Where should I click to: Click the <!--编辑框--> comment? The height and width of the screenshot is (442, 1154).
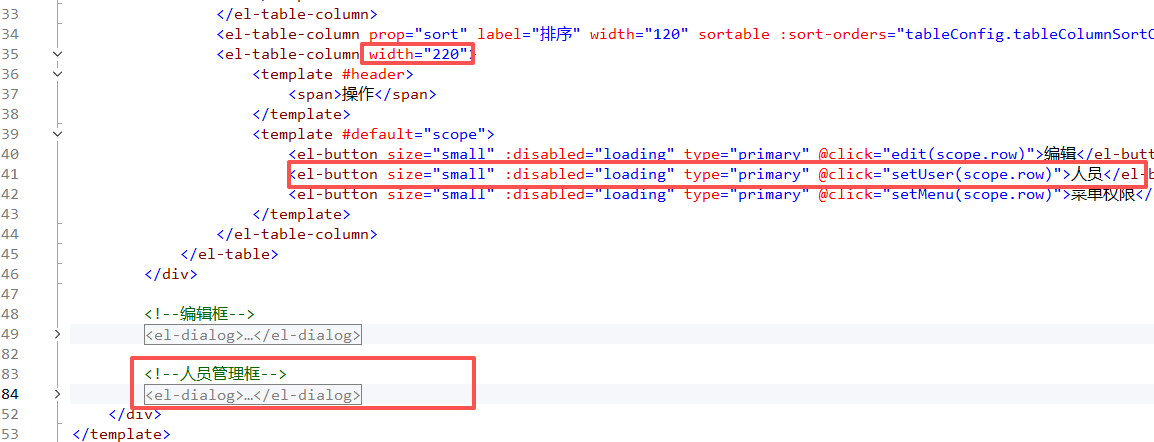click(198, 314)
